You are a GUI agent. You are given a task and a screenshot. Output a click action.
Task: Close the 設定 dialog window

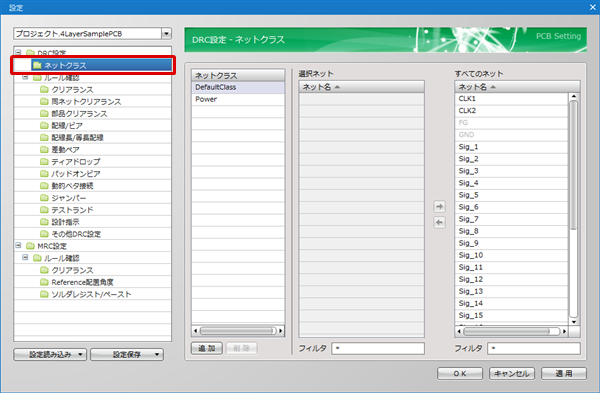pyautogui.click(x=592, y=7)
